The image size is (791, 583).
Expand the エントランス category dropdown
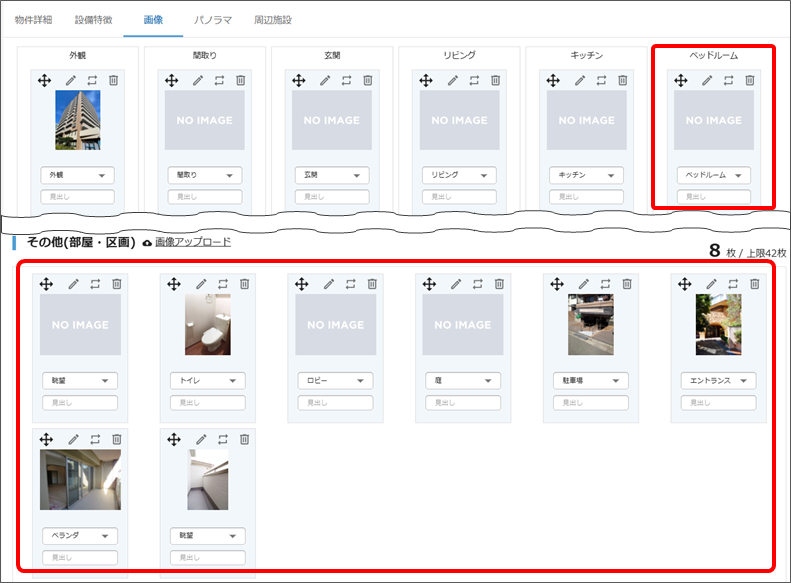pyautogui.click(x=718, y=381)
